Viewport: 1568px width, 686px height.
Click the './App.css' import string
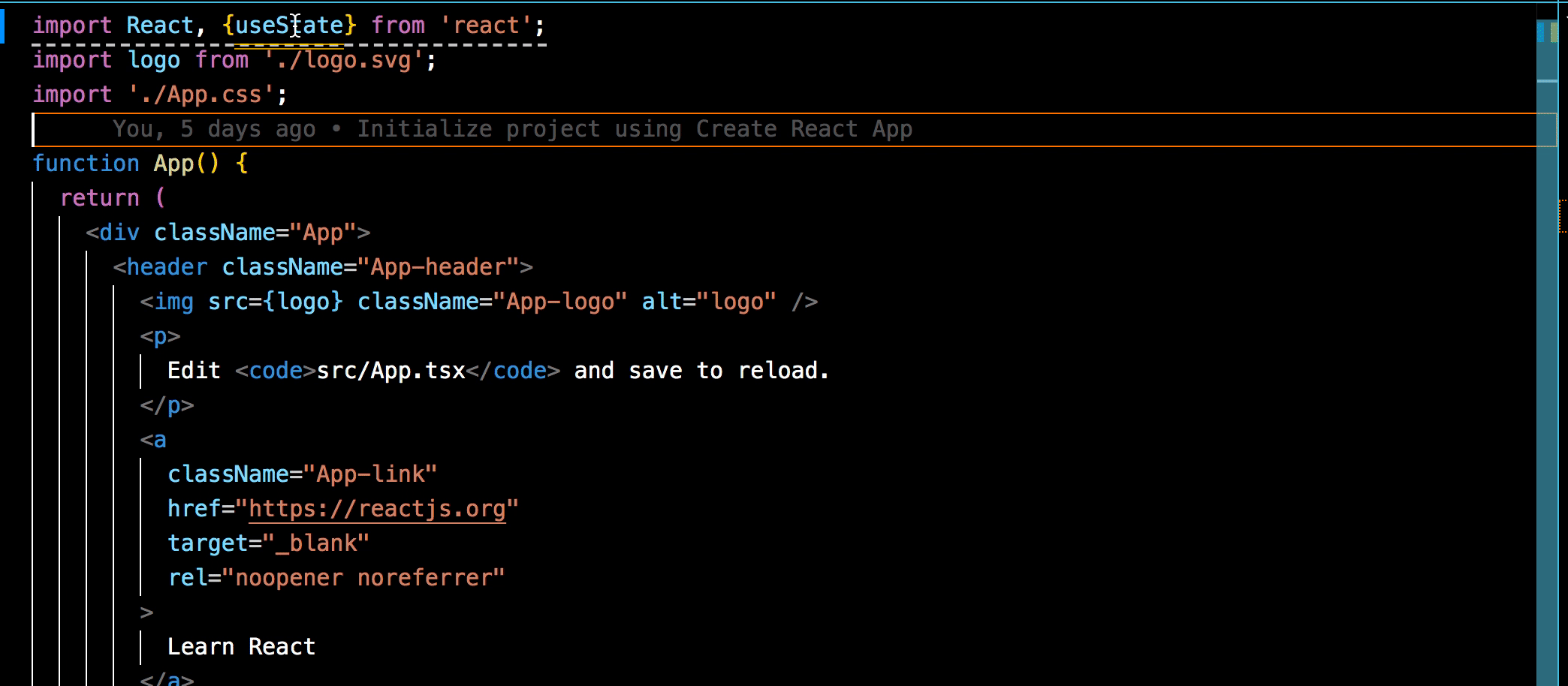(x=201, y=94)
